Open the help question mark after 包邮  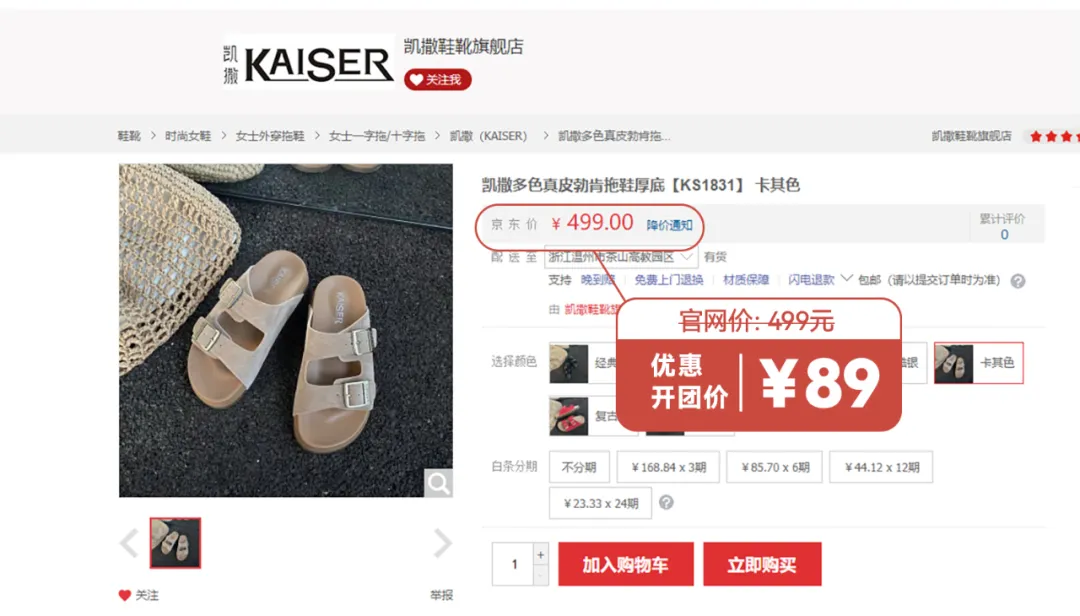click(x=1018, y=281)
